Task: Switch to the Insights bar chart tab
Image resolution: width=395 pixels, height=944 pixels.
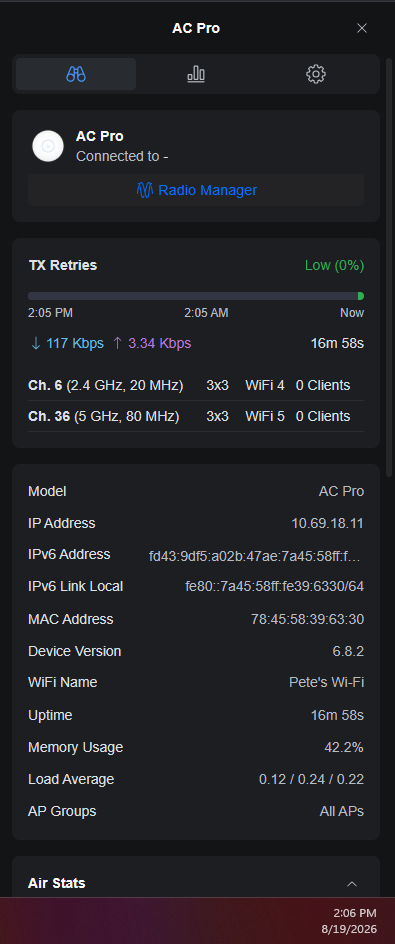Action: point(196,74)
